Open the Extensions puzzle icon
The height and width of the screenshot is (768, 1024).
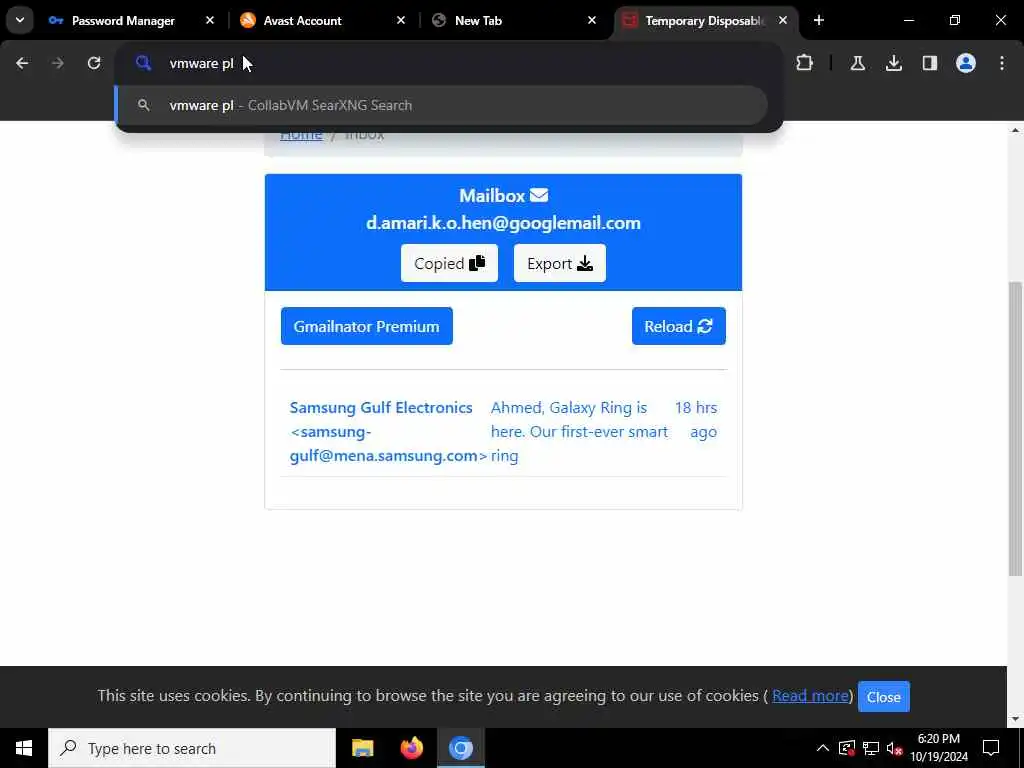(x=805, y=63)
